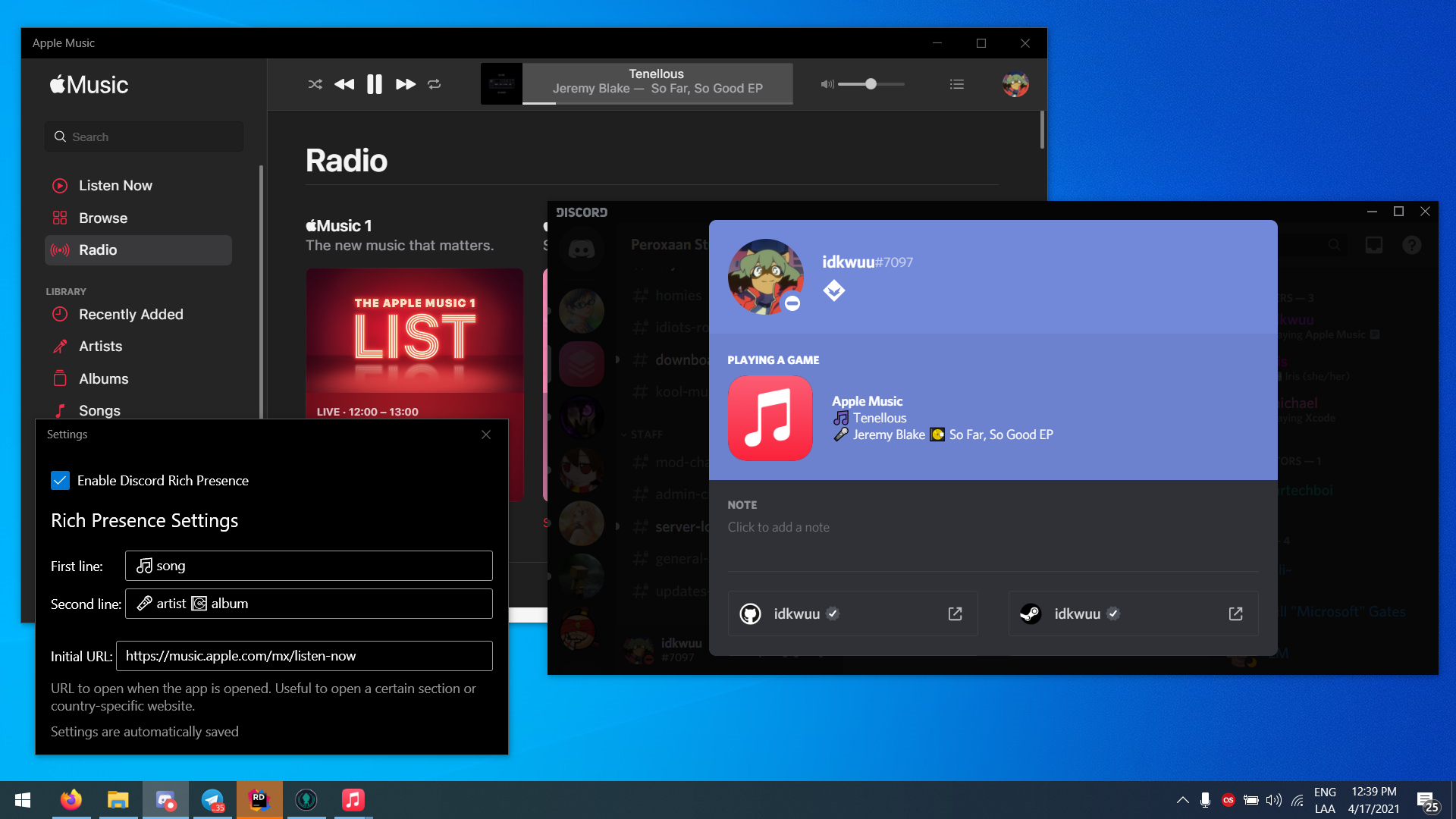Show hidden system tray icons

pyautogui.click(x=1182, y=800)
